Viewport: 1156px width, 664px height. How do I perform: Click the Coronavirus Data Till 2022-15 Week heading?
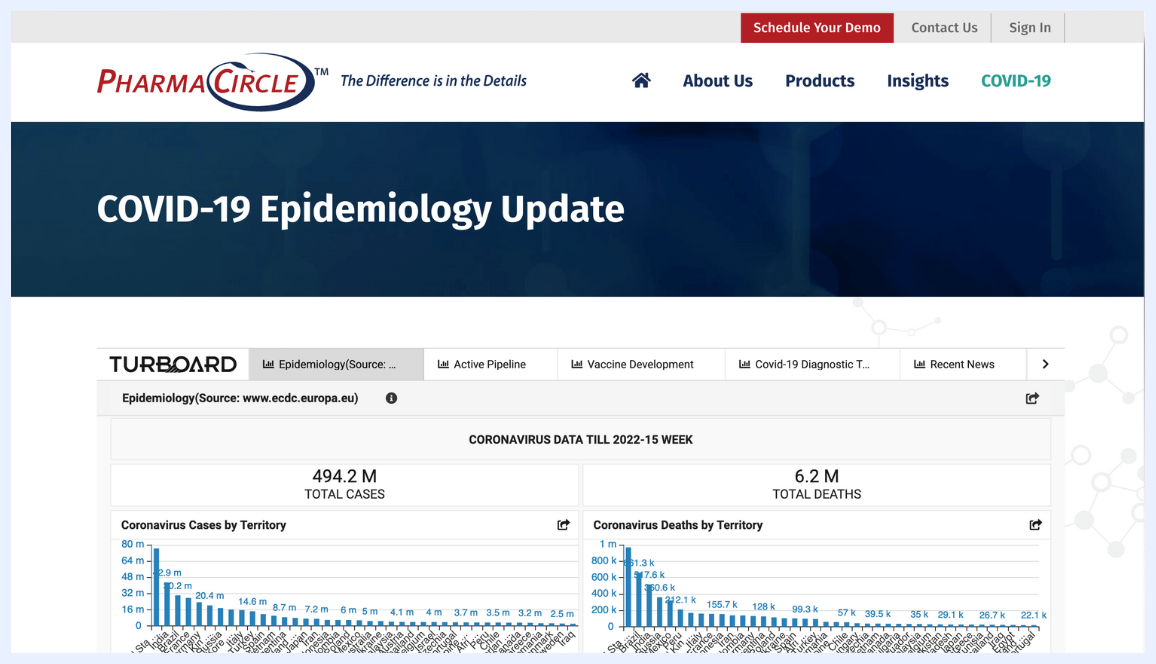[x=581, y=439]
